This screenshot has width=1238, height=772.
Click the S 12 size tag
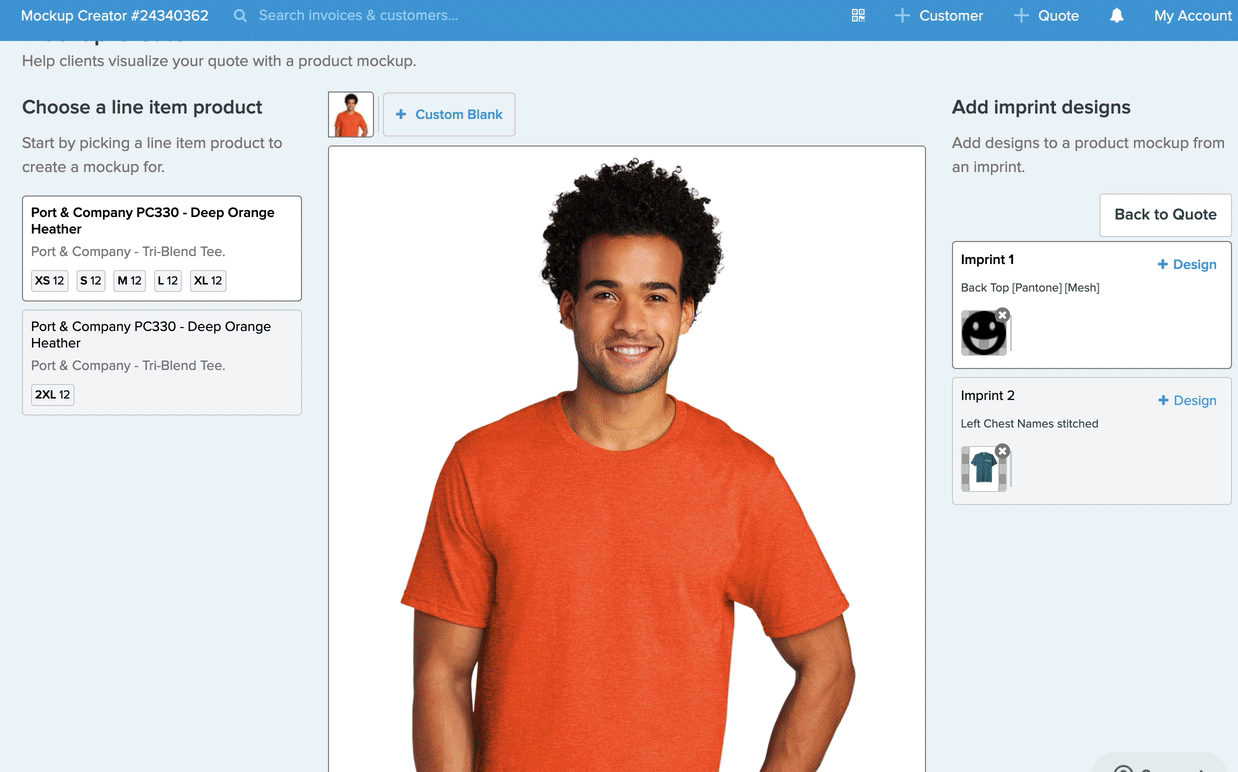coord(91,281)
